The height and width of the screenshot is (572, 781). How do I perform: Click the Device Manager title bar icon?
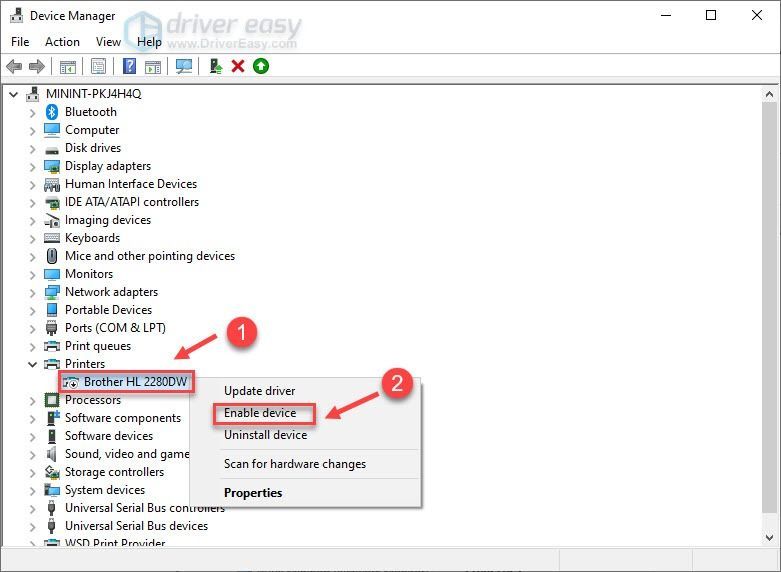[16, 15]
